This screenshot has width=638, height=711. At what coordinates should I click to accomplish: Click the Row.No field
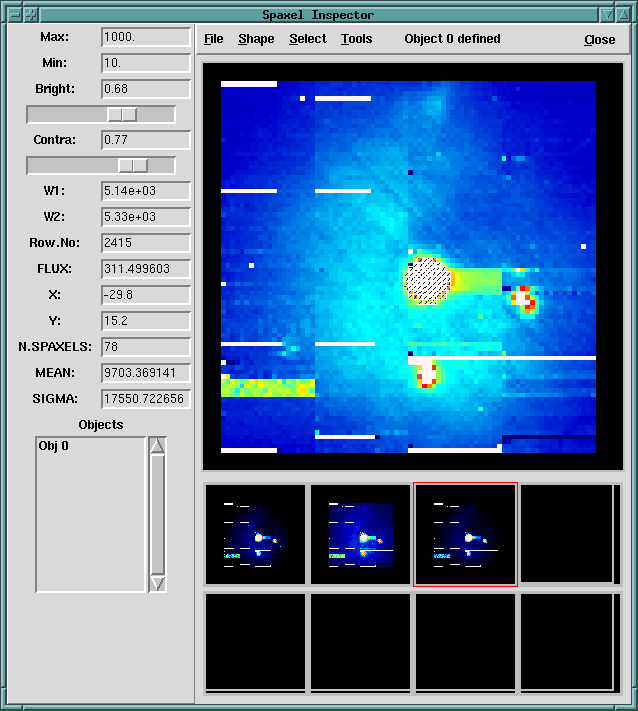[x=146, y=243]
